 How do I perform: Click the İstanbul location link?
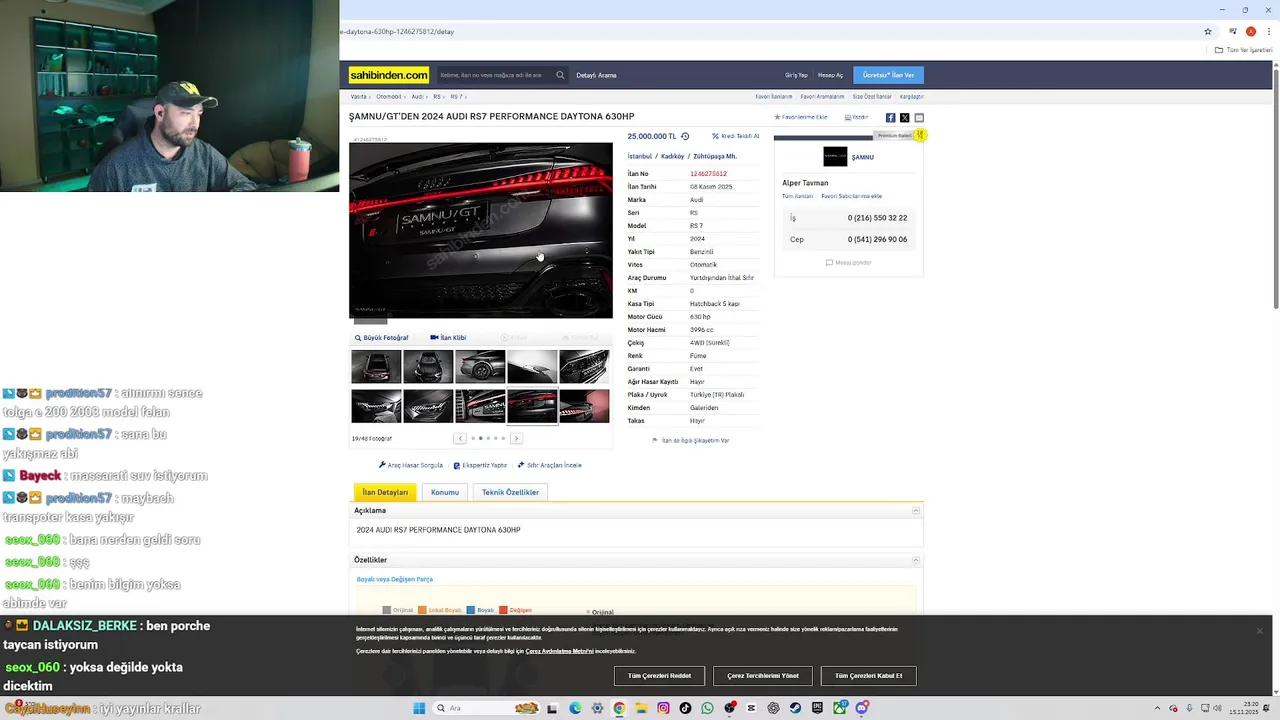640,156
